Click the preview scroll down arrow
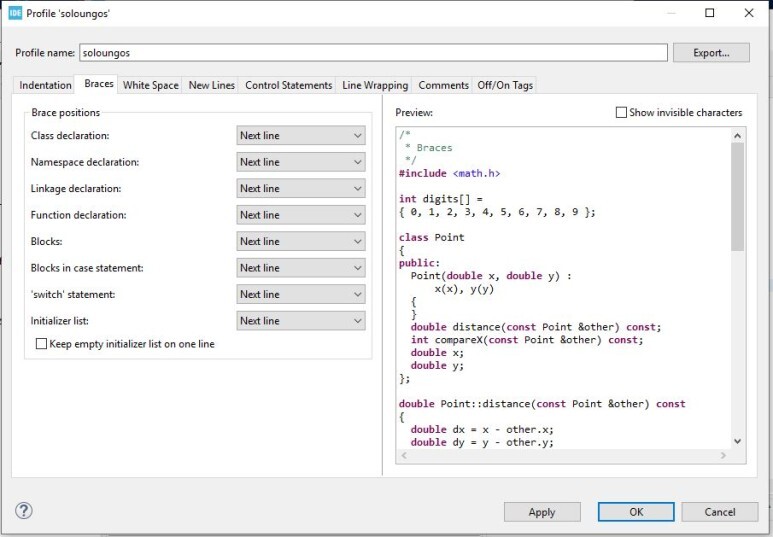This screenshot has width=773, height=537. (x=737, y=441)
